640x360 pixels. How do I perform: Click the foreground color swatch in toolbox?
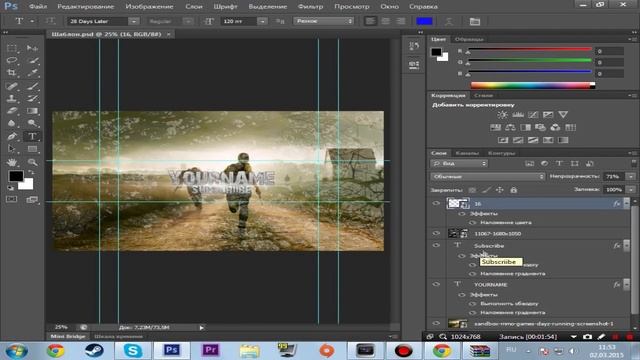coord(16,176)
